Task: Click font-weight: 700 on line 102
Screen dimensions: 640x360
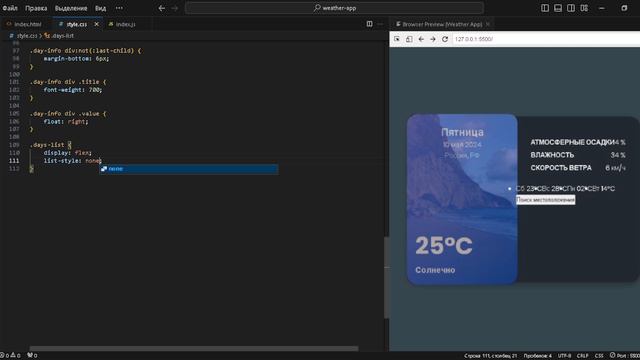Action: tap(73, 90)
